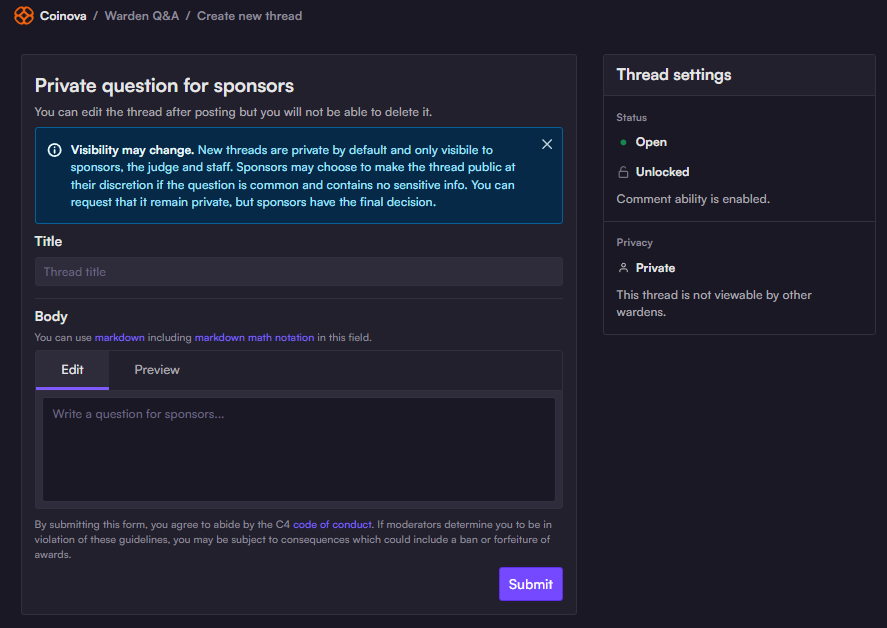The image size is (887, 628).
Task: Dismiss the visibility notice banner
Action: coord(547,144)
